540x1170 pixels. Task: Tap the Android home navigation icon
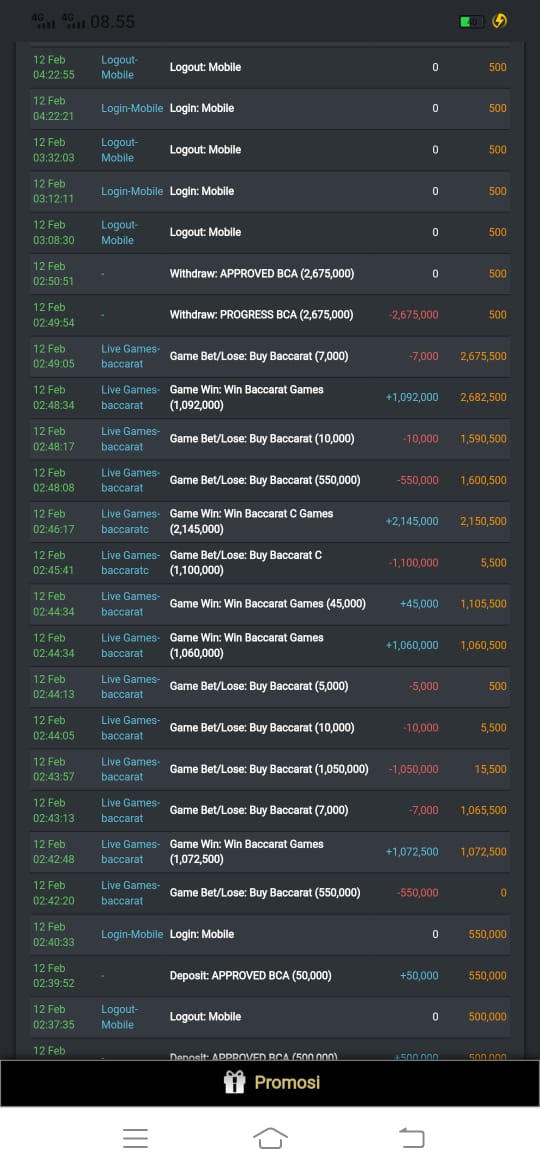[270, 1138]
